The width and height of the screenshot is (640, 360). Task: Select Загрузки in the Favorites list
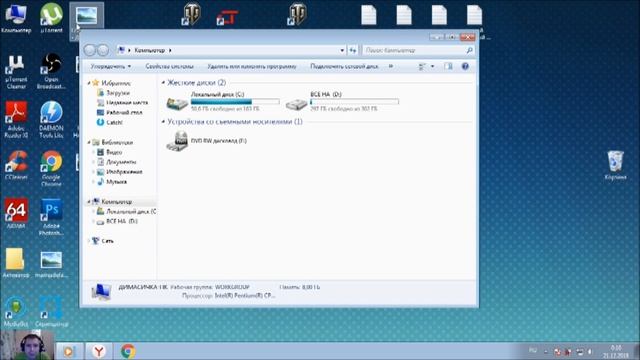click(x=118, y=93)
